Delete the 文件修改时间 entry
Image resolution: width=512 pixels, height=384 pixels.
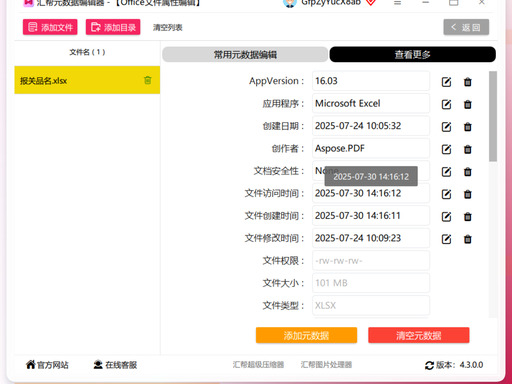(468, 239)
